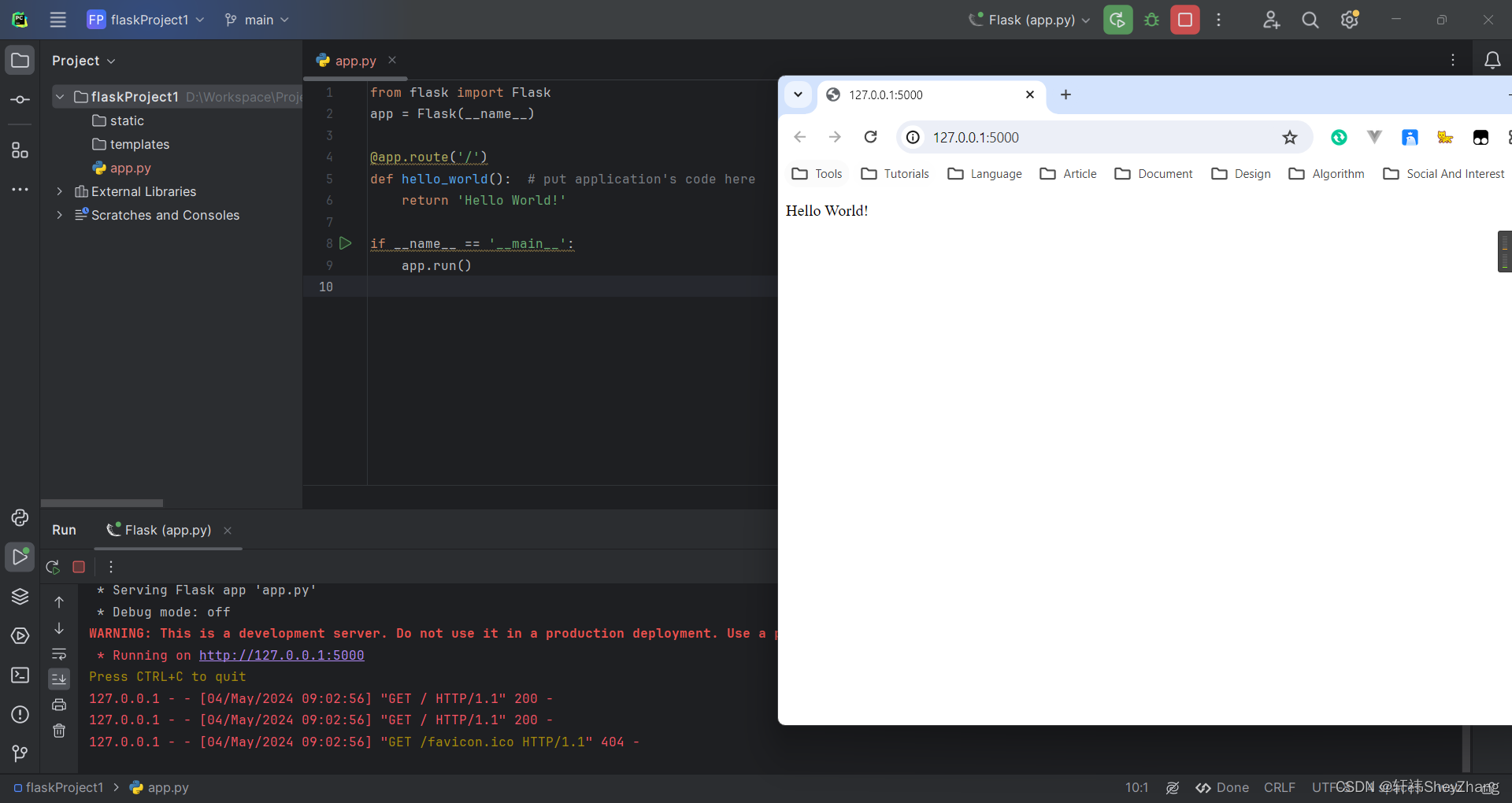
Task: Open the Tutorials bookmark folder
Action: 895,174
